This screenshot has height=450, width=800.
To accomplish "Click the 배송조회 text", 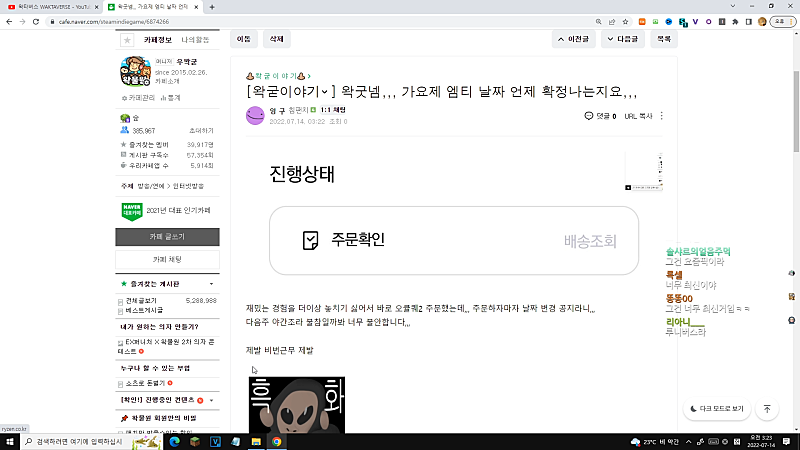I will click(590, 241).
